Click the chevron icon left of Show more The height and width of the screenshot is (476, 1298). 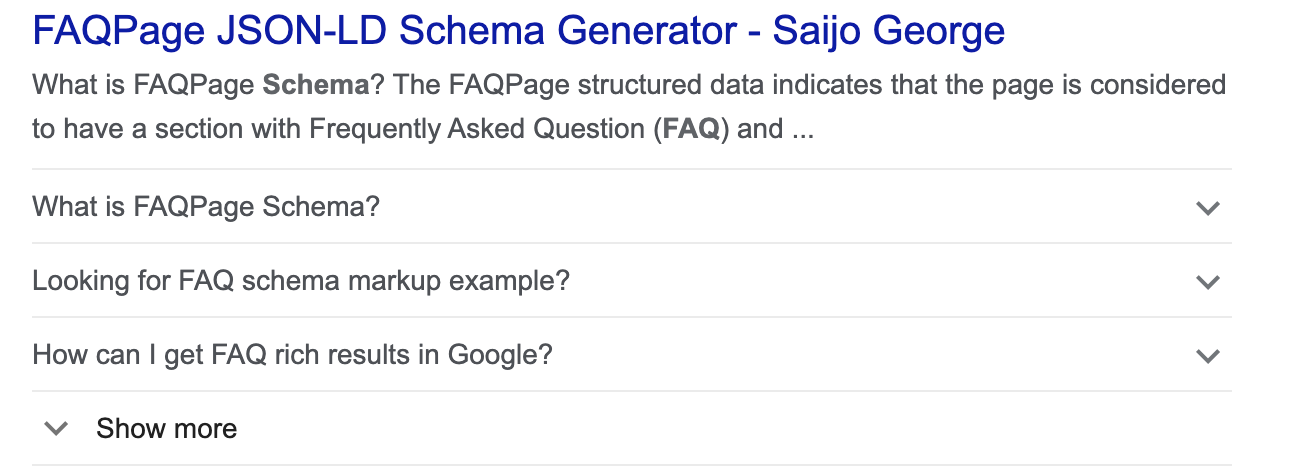tap(57, 429)
